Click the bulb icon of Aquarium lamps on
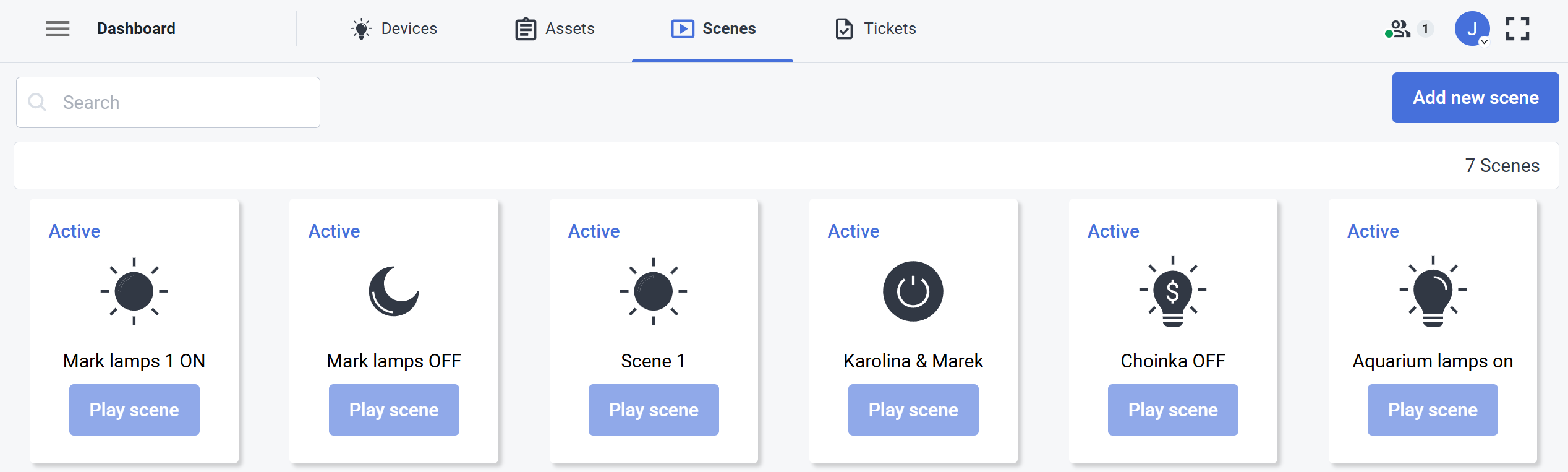This screenshot has width=1568, height=472. click(1433, 291)
